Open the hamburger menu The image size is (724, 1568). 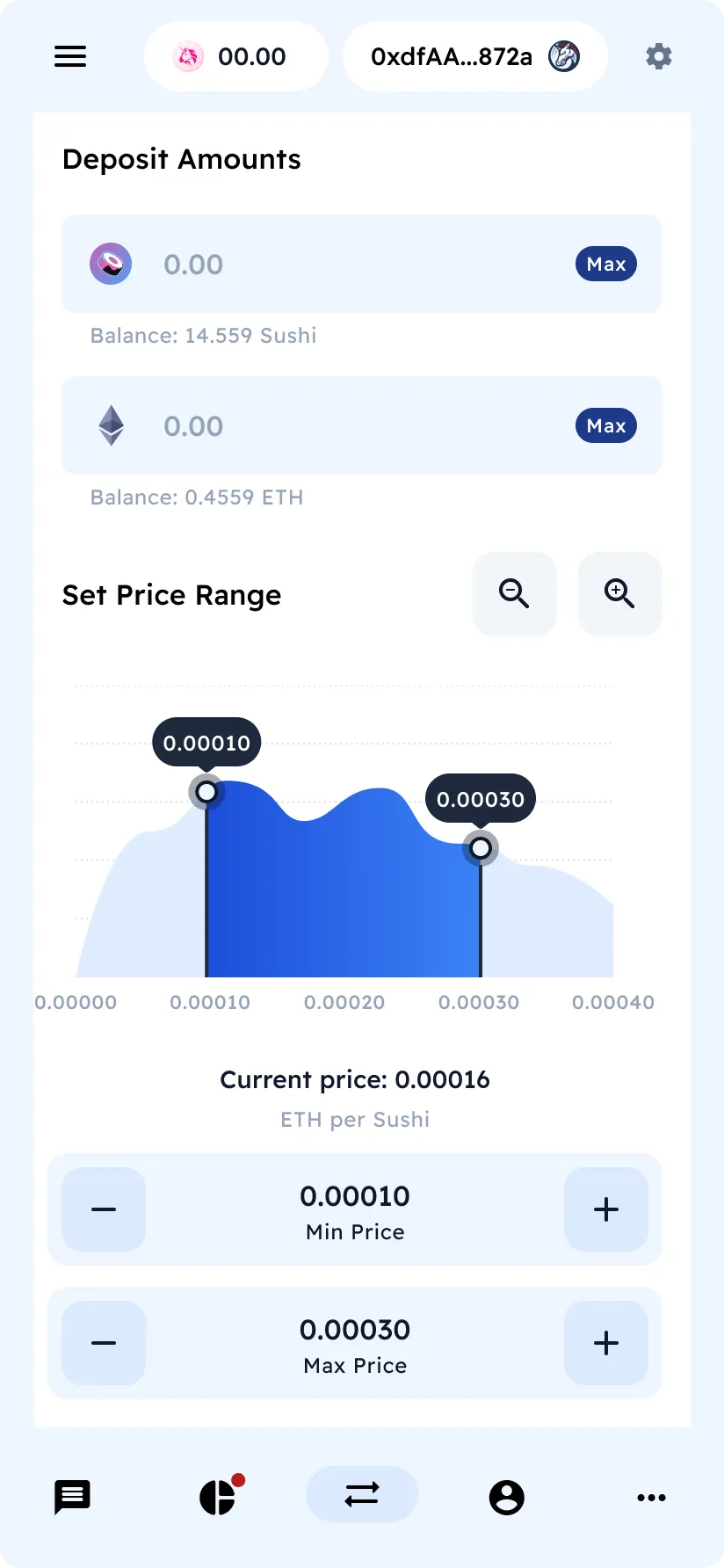(x=70, y=57)
